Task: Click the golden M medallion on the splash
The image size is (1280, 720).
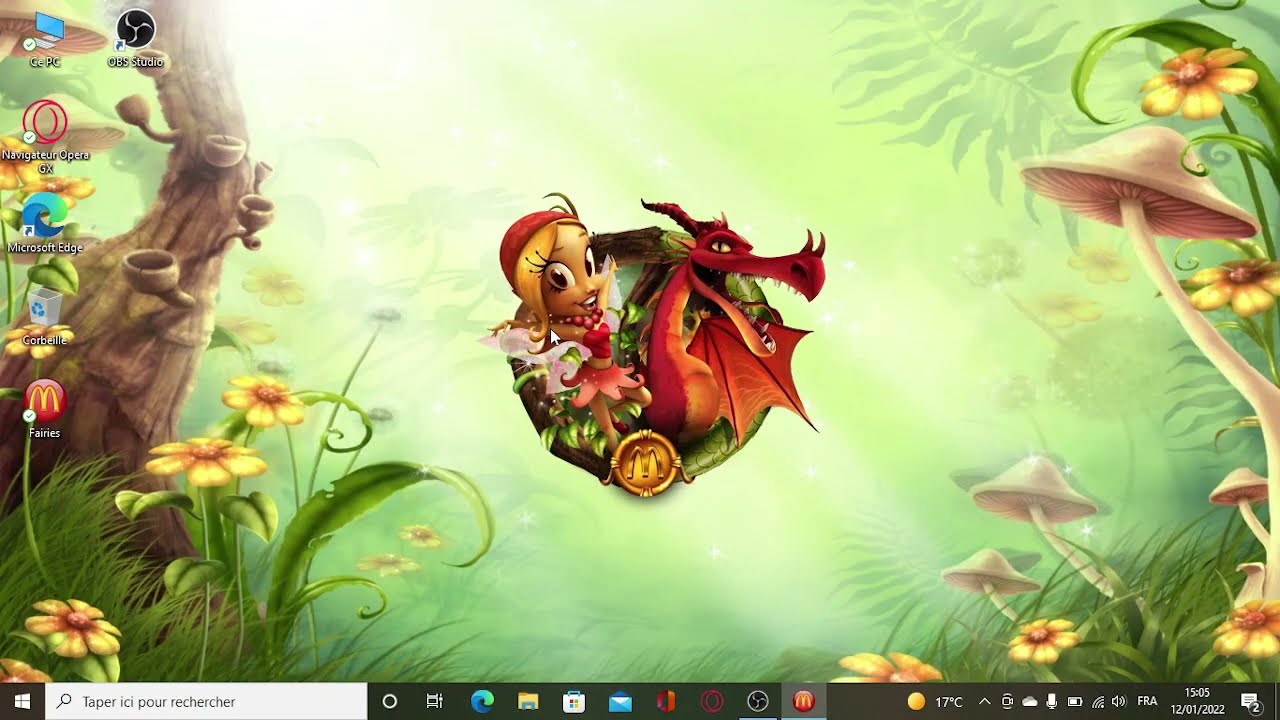Action: [645, 463]
